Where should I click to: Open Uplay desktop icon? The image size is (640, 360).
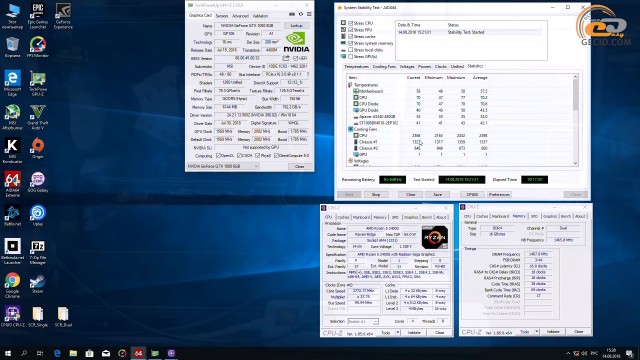point(38,216)
